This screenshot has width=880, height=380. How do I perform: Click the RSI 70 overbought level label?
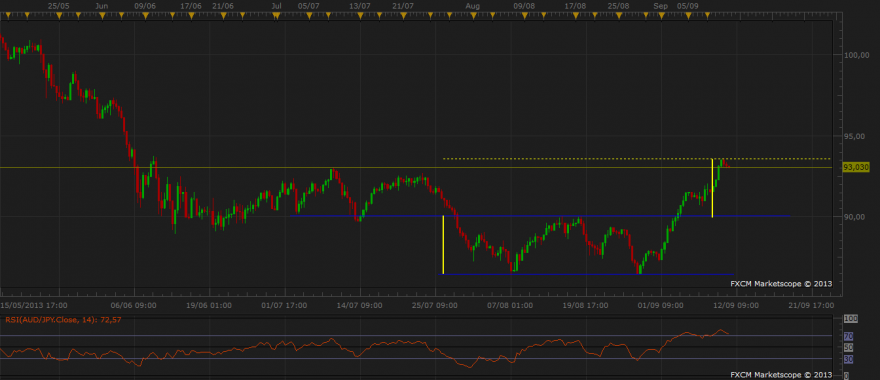[849, 336]
